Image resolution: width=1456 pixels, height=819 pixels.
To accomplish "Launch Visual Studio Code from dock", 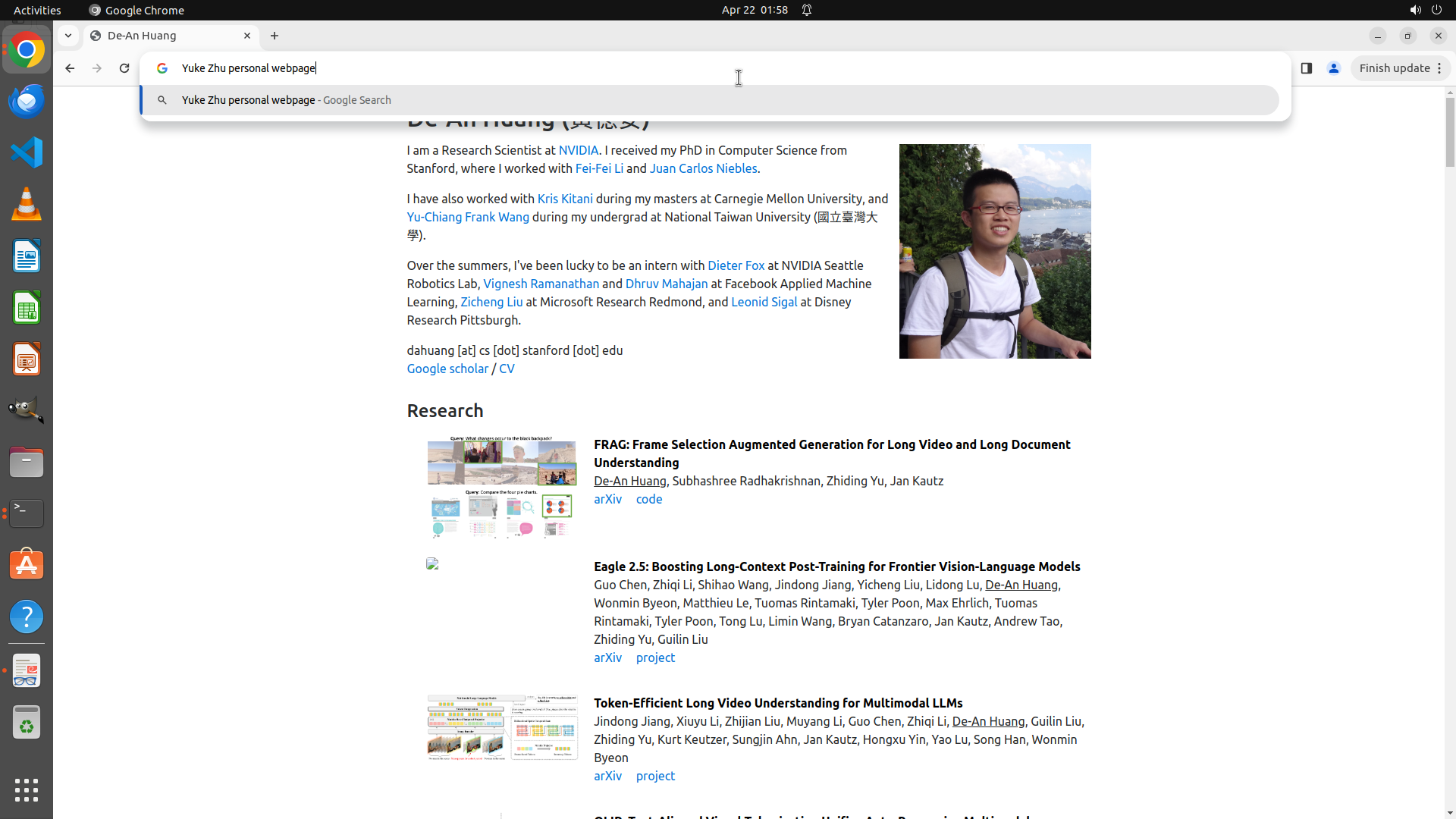I will tap(27, 152).
